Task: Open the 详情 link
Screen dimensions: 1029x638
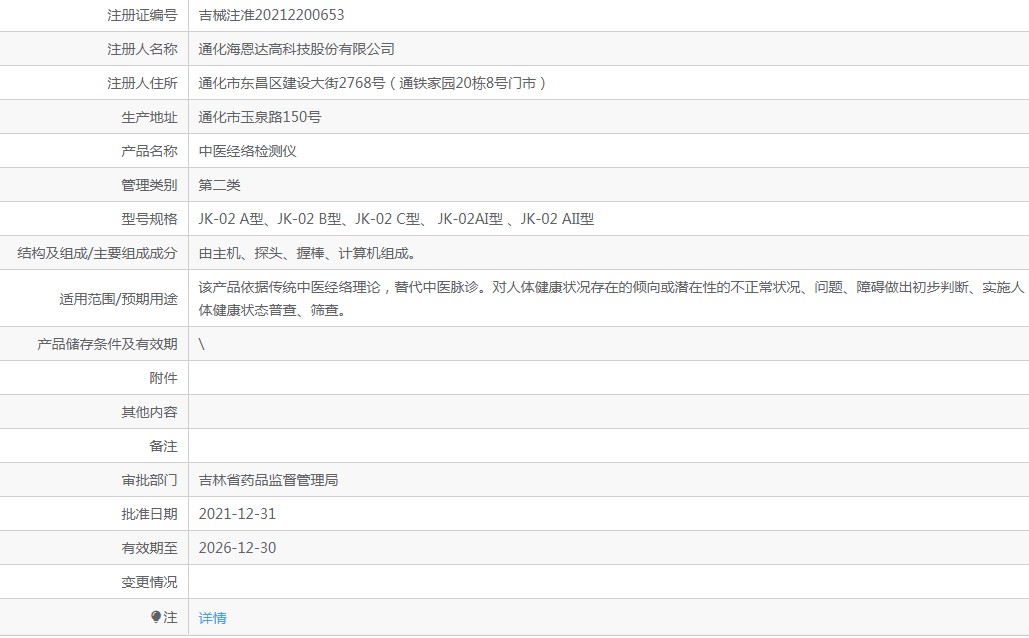Action: pyautogui.click(x=213, y=618)
